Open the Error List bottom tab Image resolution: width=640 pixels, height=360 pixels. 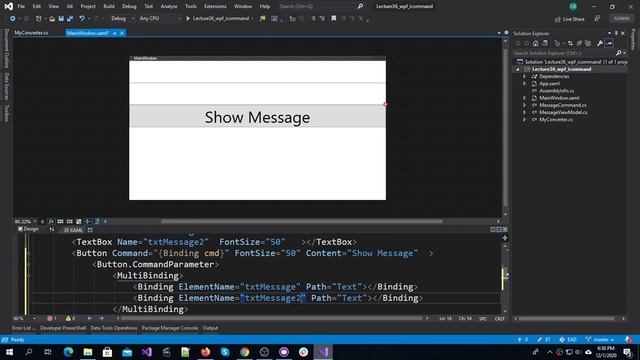pos(23,328)
